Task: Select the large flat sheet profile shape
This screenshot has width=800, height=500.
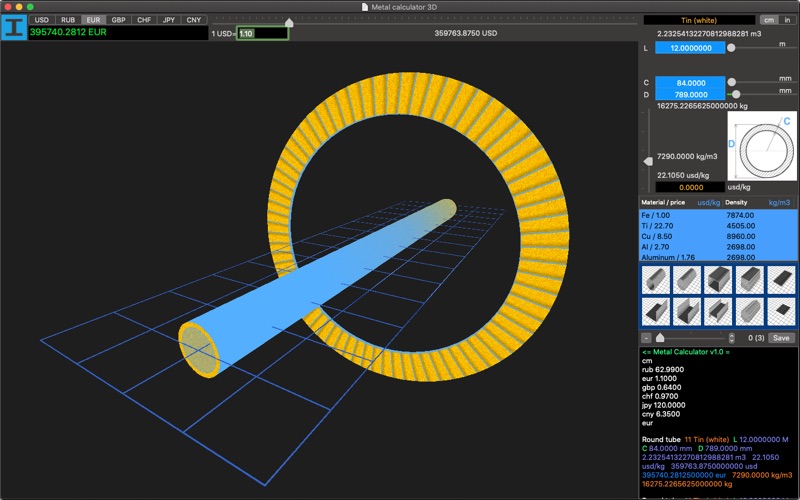Action: click(781, 280)
